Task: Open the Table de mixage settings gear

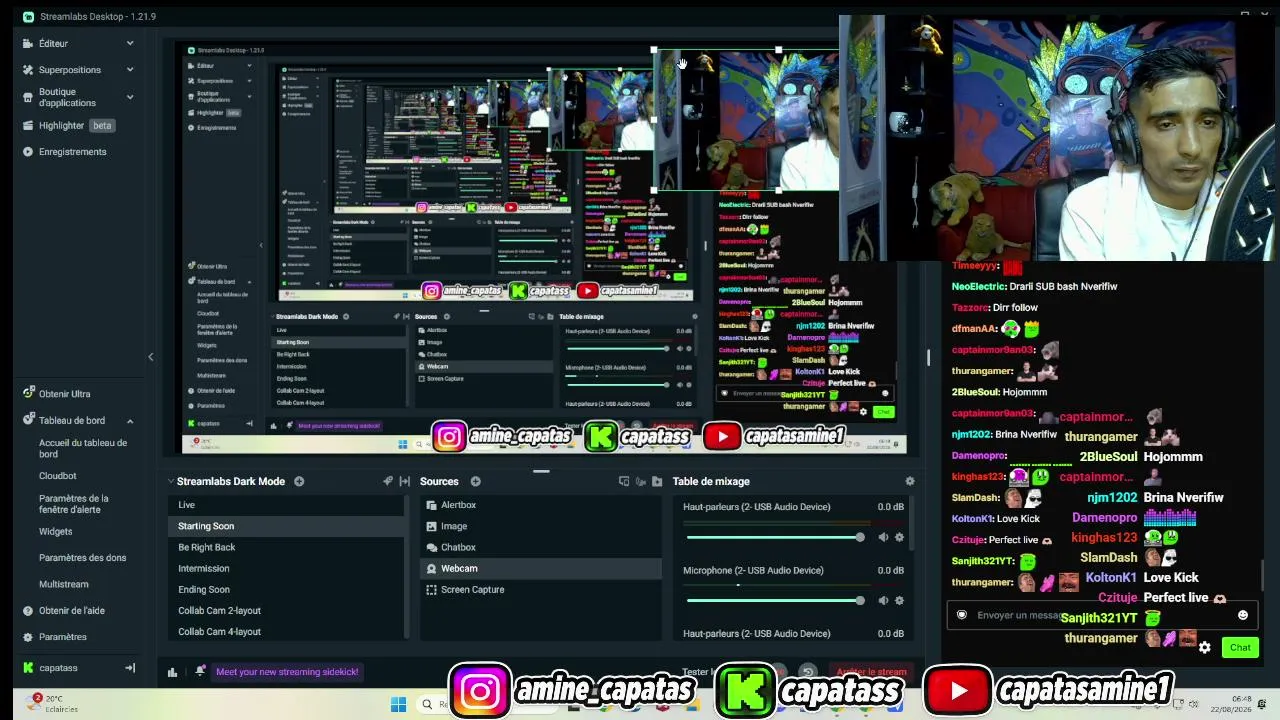Action: (909, 482)
